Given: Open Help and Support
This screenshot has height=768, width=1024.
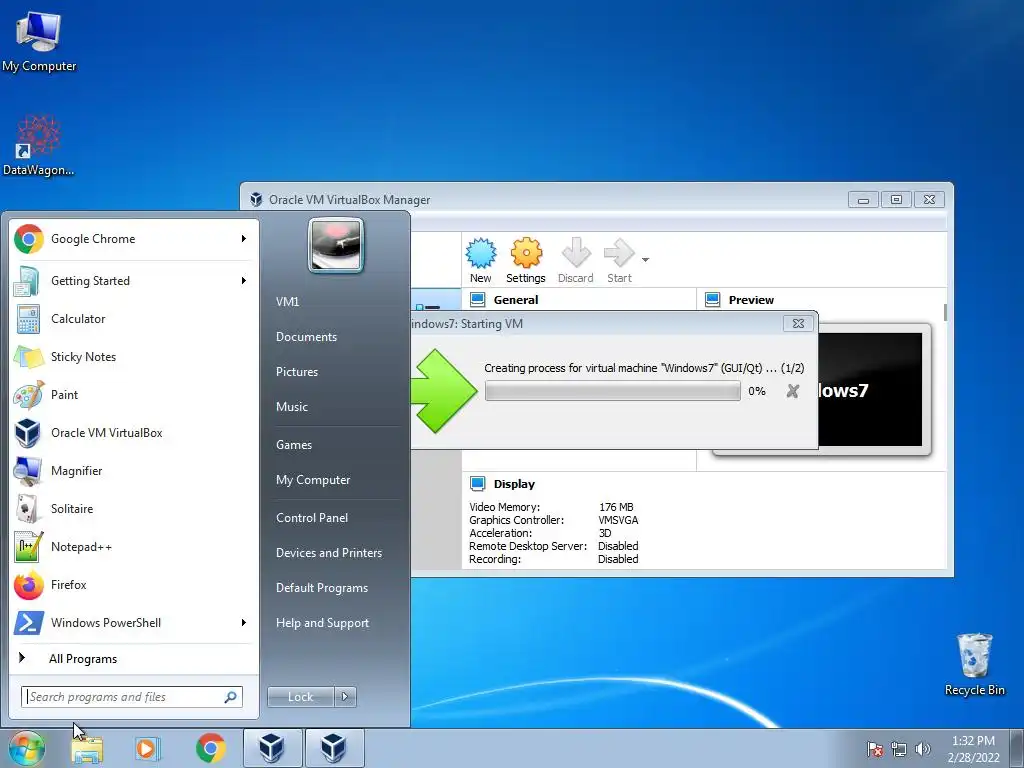Looking at the screenshot, I should click(322, 623).
